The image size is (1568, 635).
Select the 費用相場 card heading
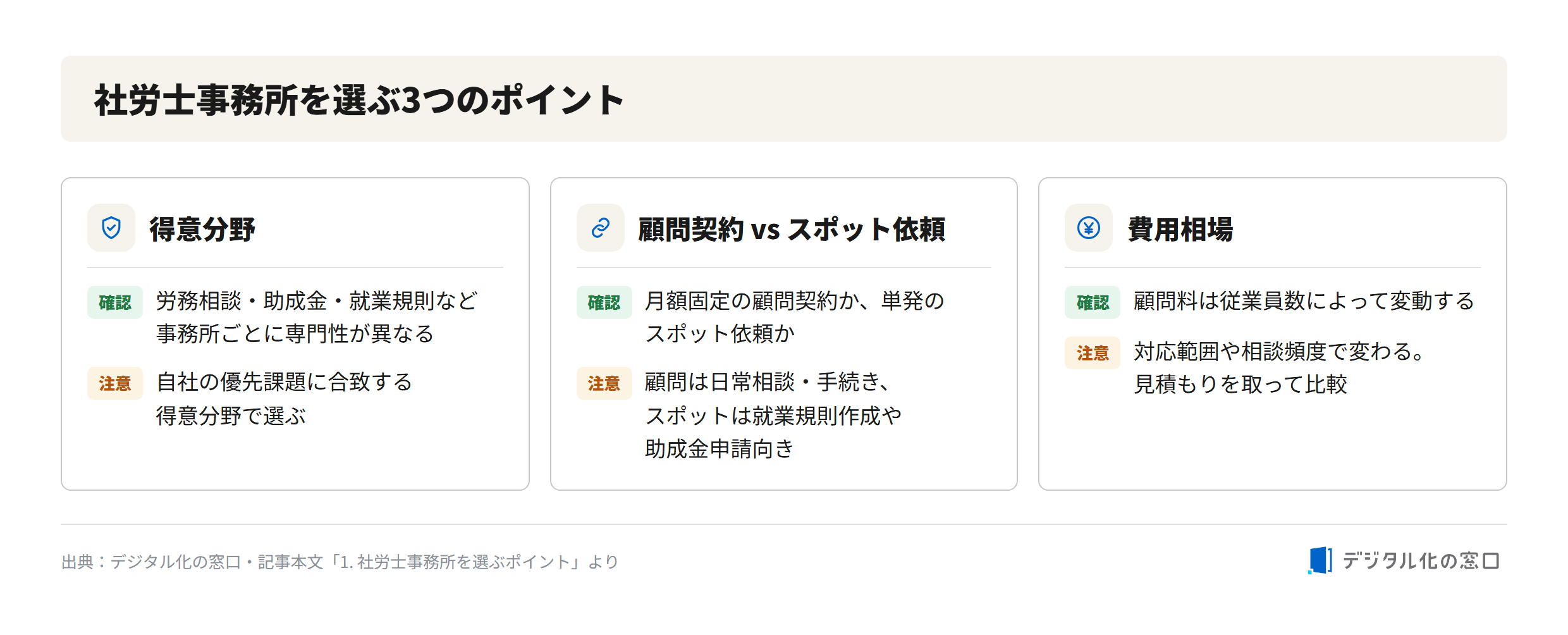1180,229
